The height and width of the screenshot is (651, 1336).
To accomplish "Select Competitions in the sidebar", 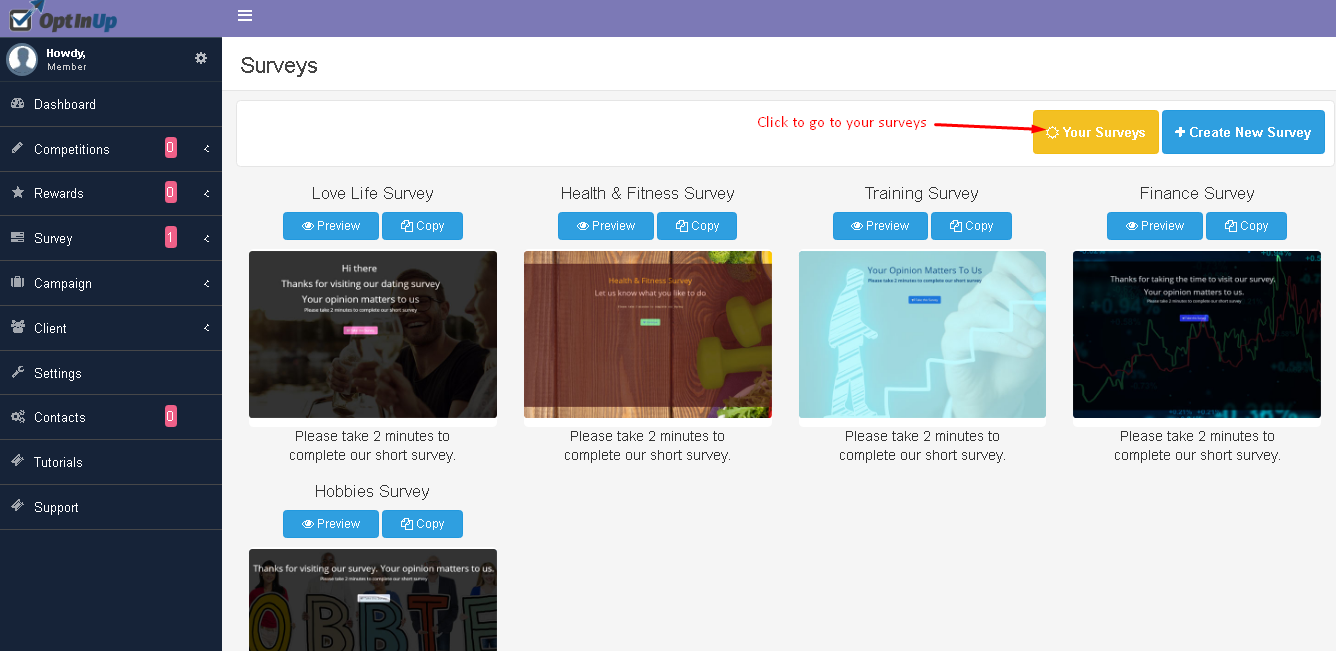I will pos(111,149).
